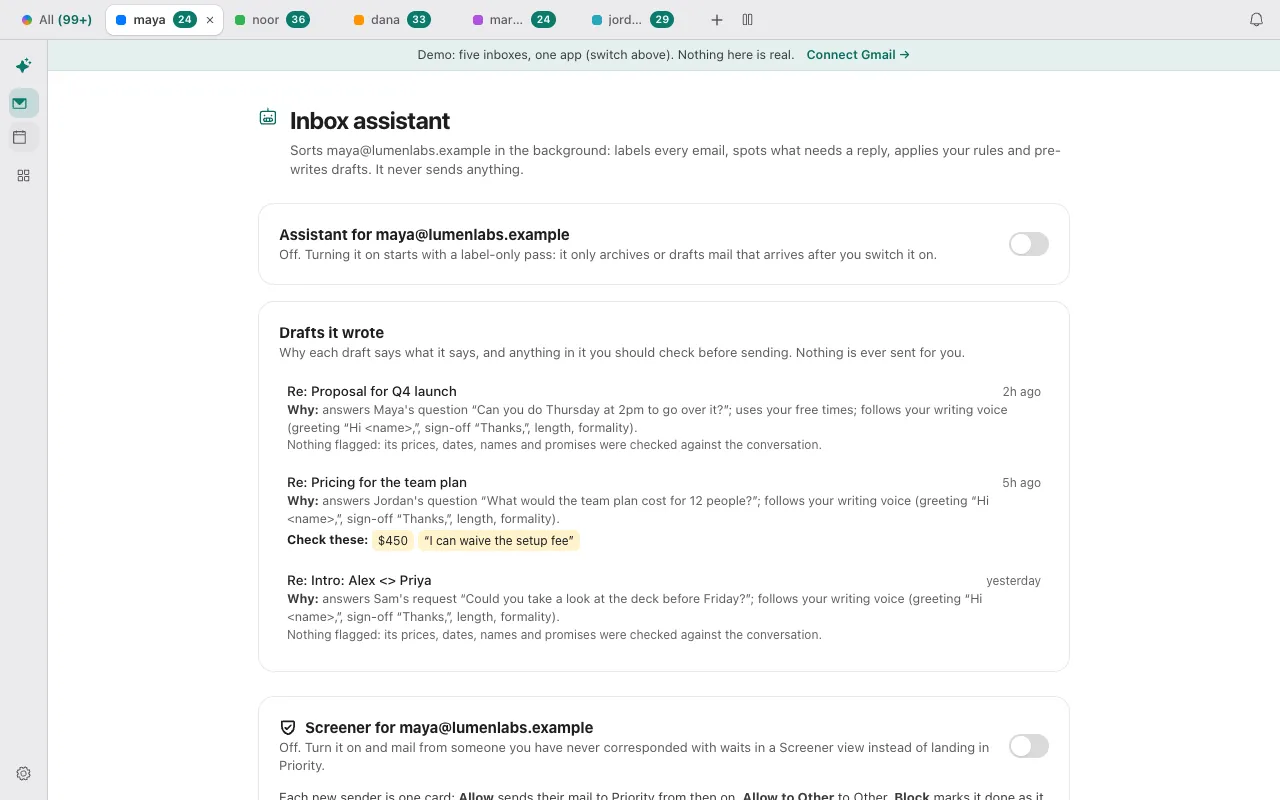The image size is (1280, 800).
Task: Open draft Re: Proposal for Q4 launch
Action: (x=664, y=417)
